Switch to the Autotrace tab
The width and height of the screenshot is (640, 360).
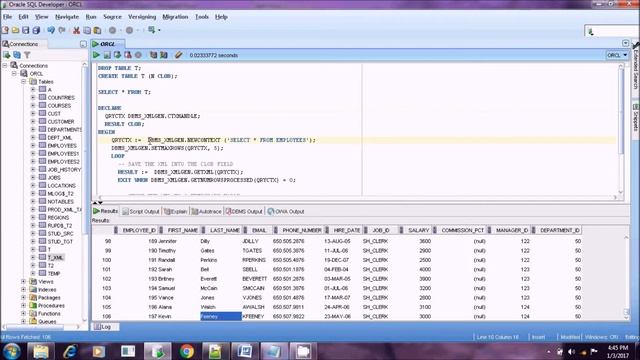coord(207,211)
